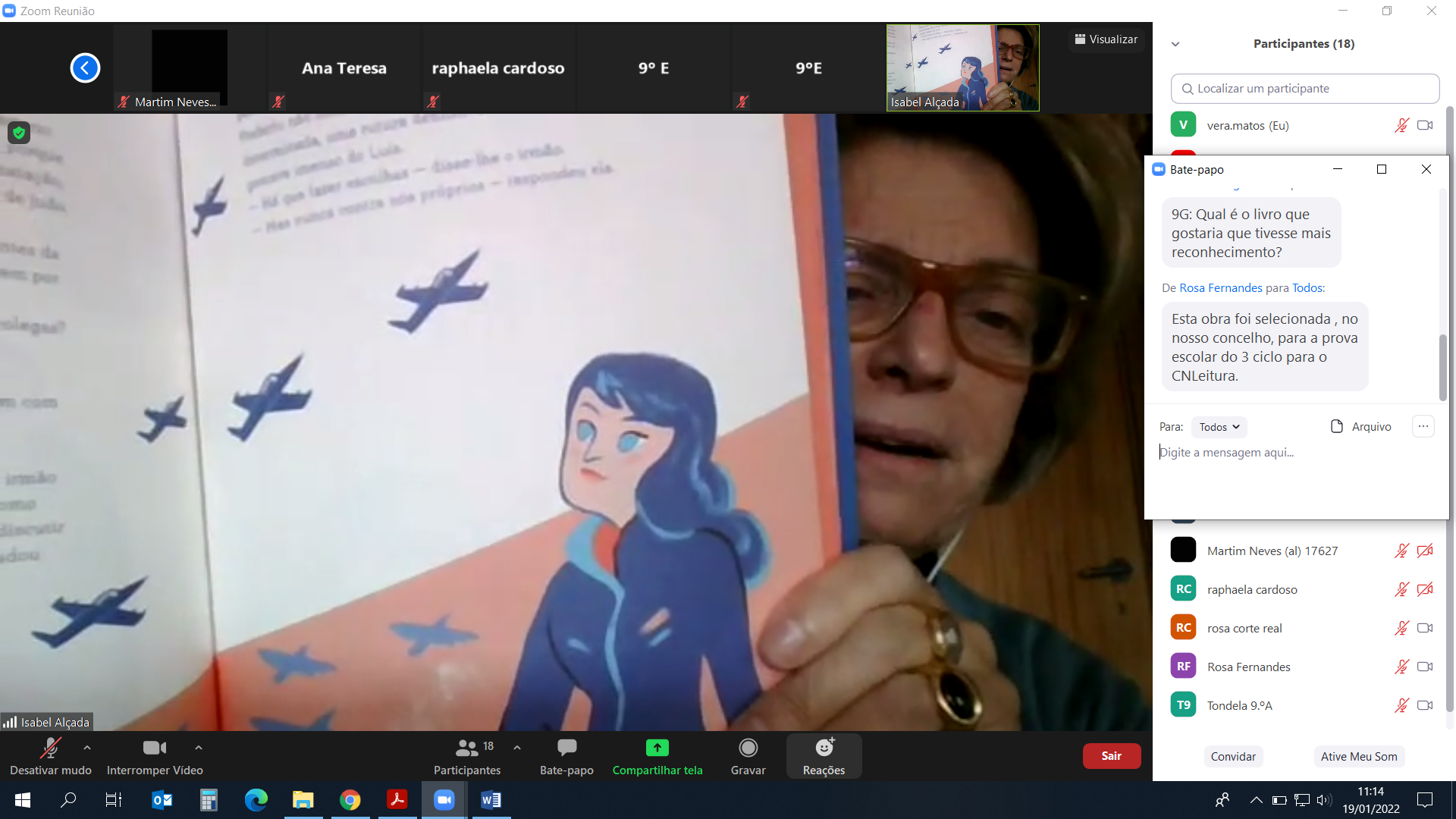Open Google Chrome from the taskbar
1456x819 pixels.
click(x=350, y=800)
